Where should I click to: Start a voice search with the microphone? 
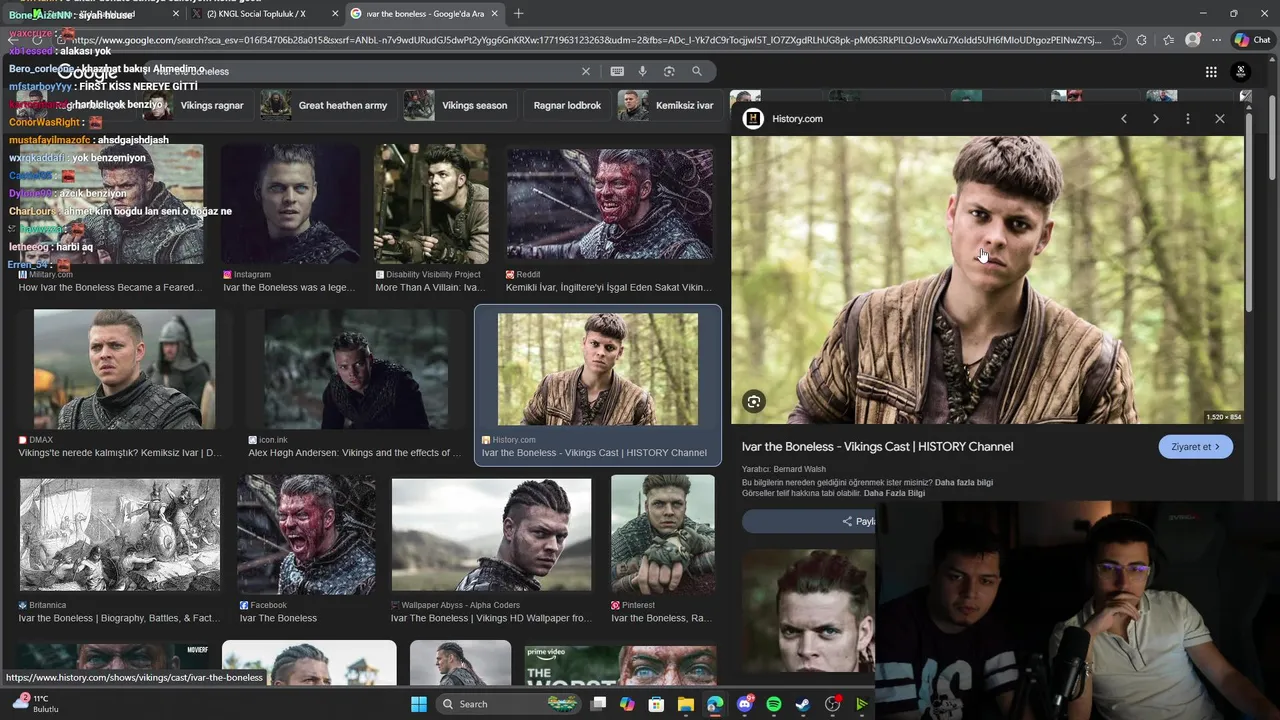(642, 71)
